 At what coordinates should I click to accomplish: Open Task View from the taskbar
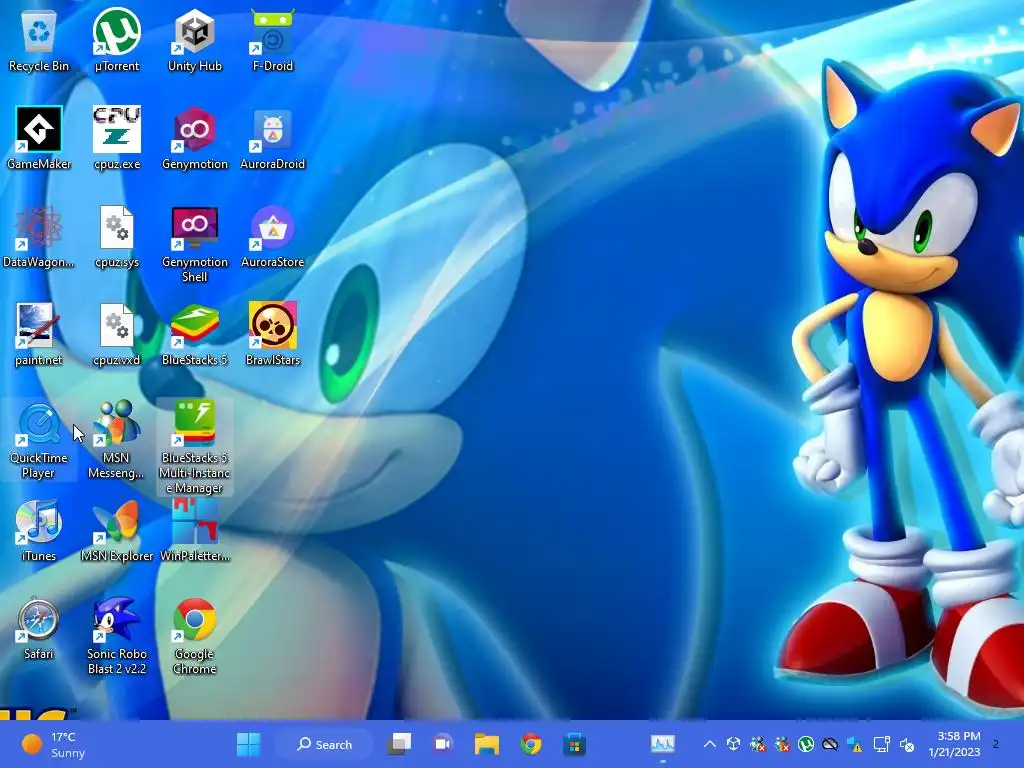tap(400, 744)
